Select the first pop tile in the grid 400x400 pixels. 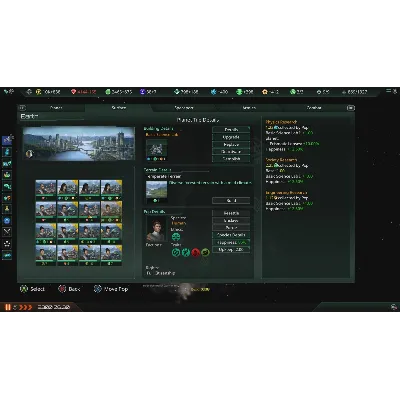[46, 189]
